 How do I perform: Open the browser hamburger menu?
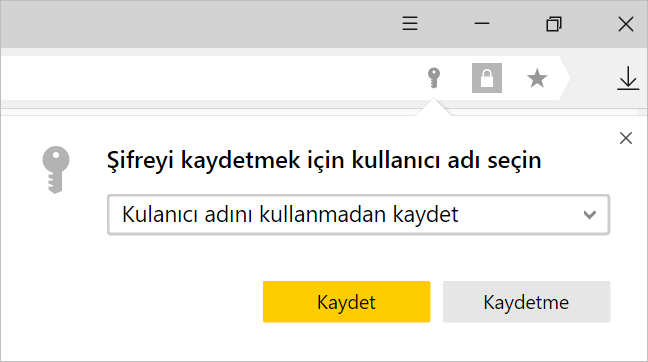pos(410,24)
